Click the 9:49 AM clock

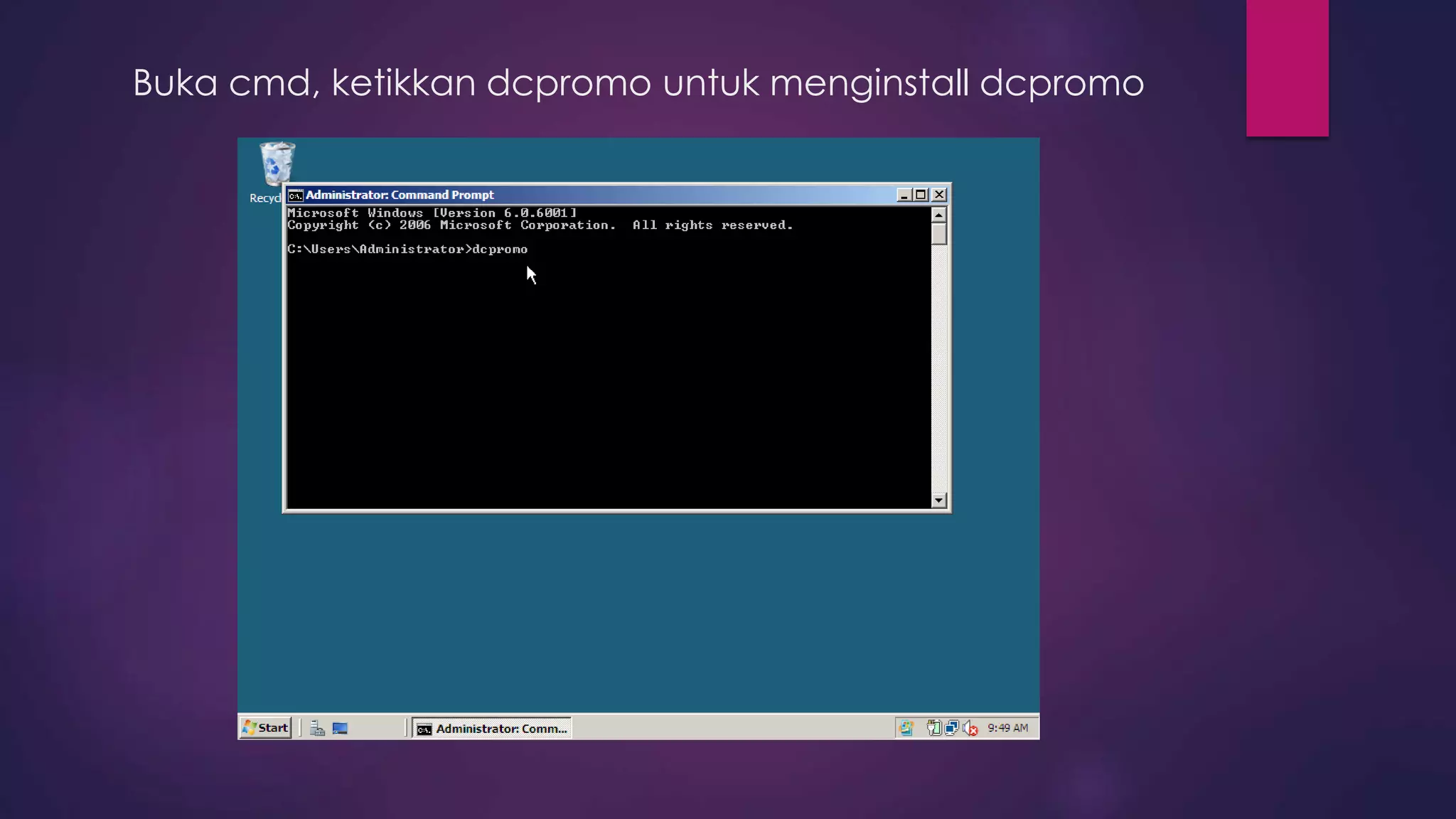tap(1007, 727)
